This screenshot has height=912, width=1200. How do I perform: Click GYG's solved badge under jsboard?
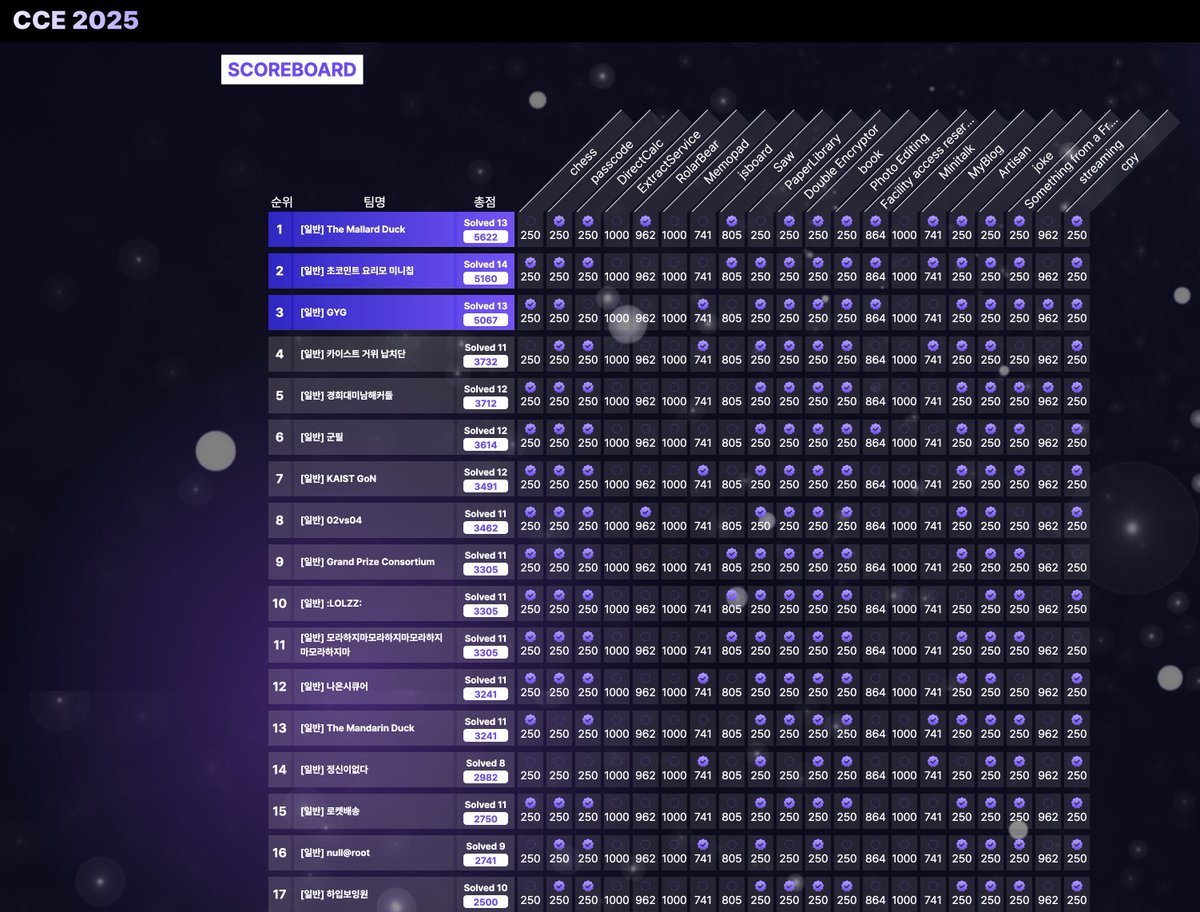(703, 304)
